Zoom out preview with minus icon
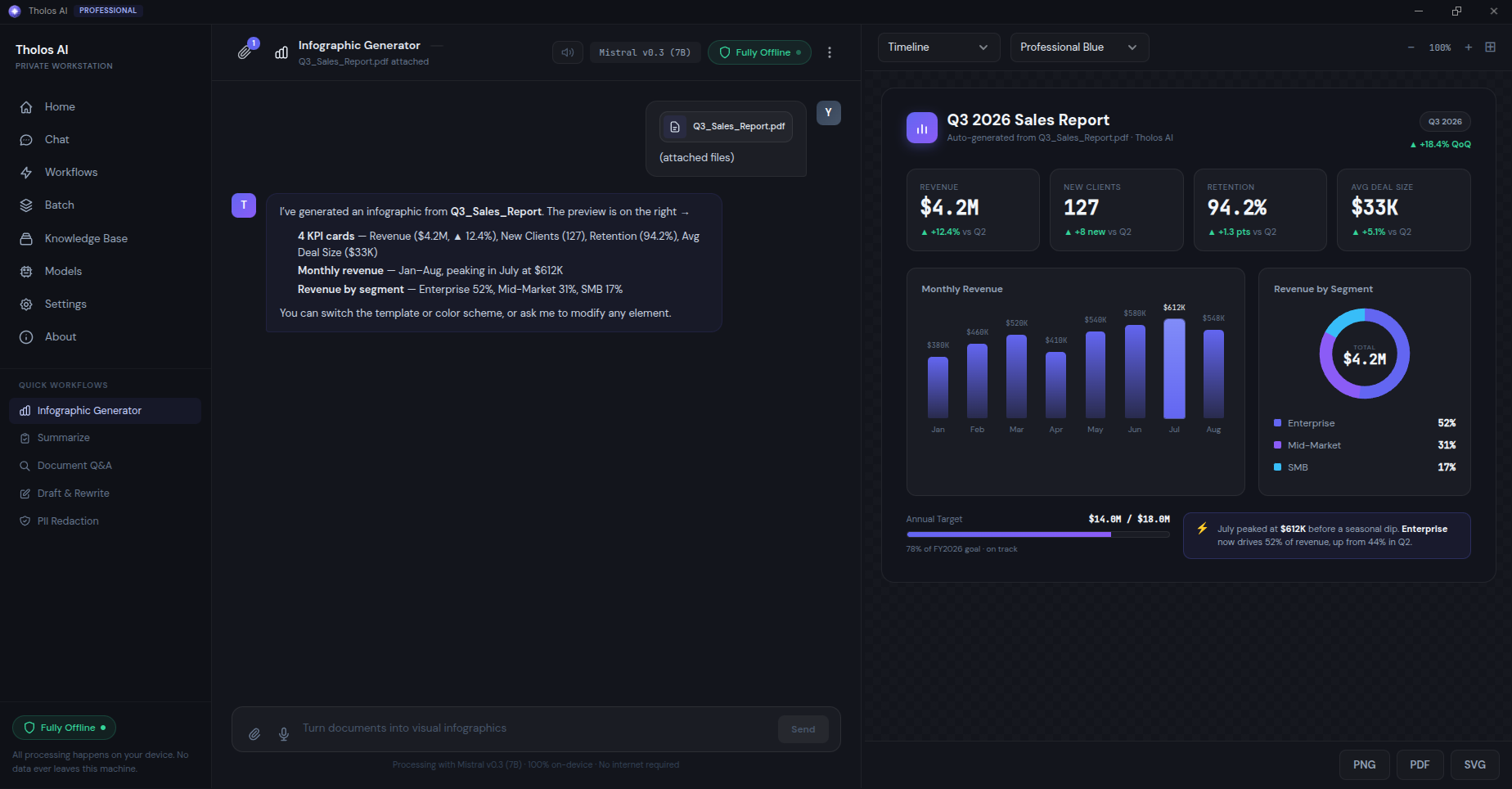Viewport: 1512px width, 789px height. tap(1411, 47)
